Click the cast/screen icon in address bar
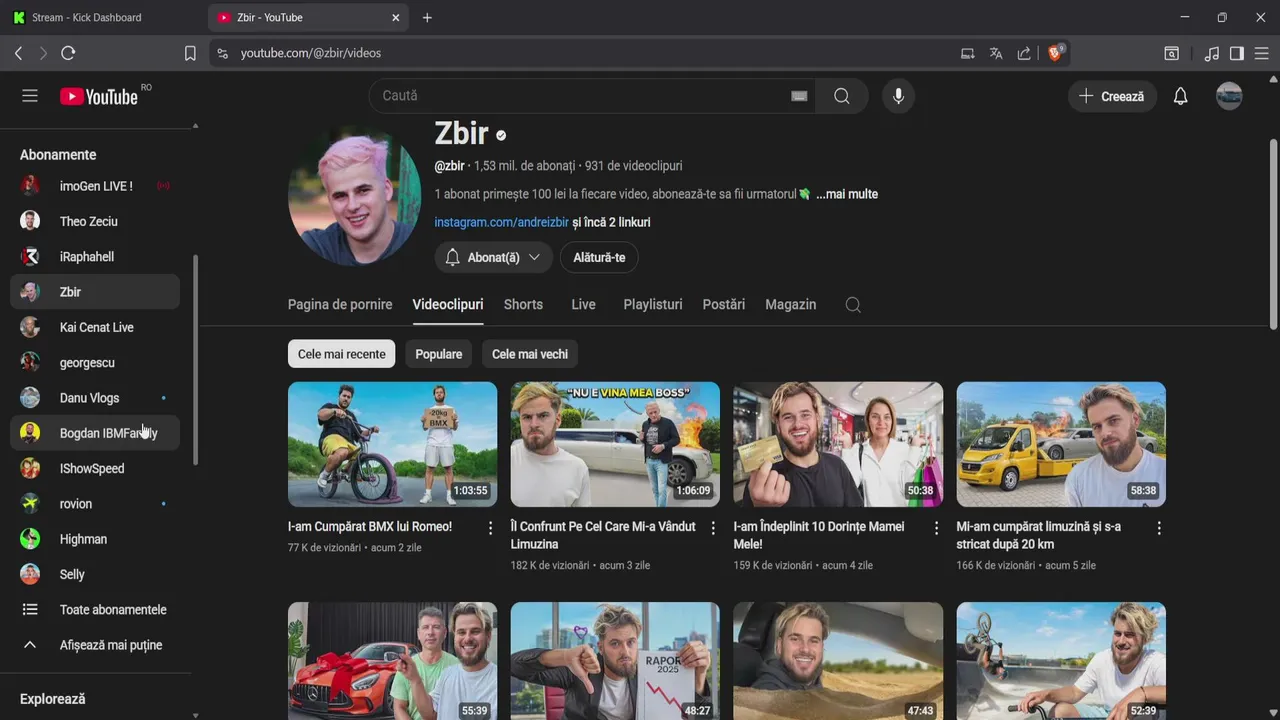The image size is (1280, 720). pos(967,53)
